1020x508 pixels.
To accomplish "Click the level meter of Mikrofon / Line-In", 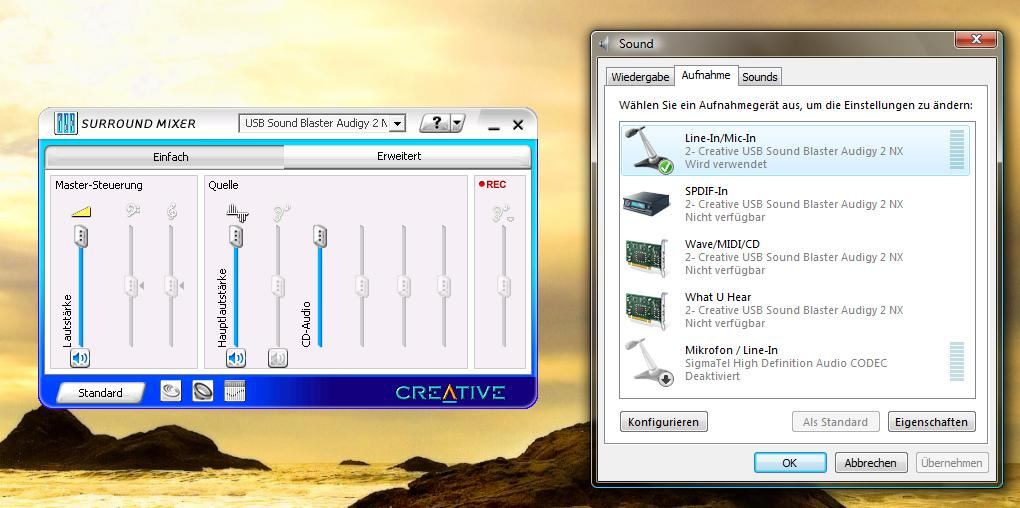I will [957, 362].
